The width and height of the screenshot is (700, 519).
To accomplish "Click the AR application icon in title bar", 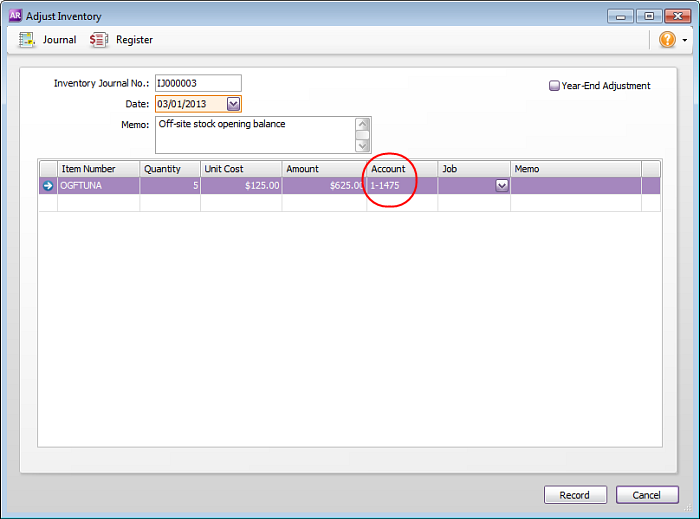I will [15, 16].
